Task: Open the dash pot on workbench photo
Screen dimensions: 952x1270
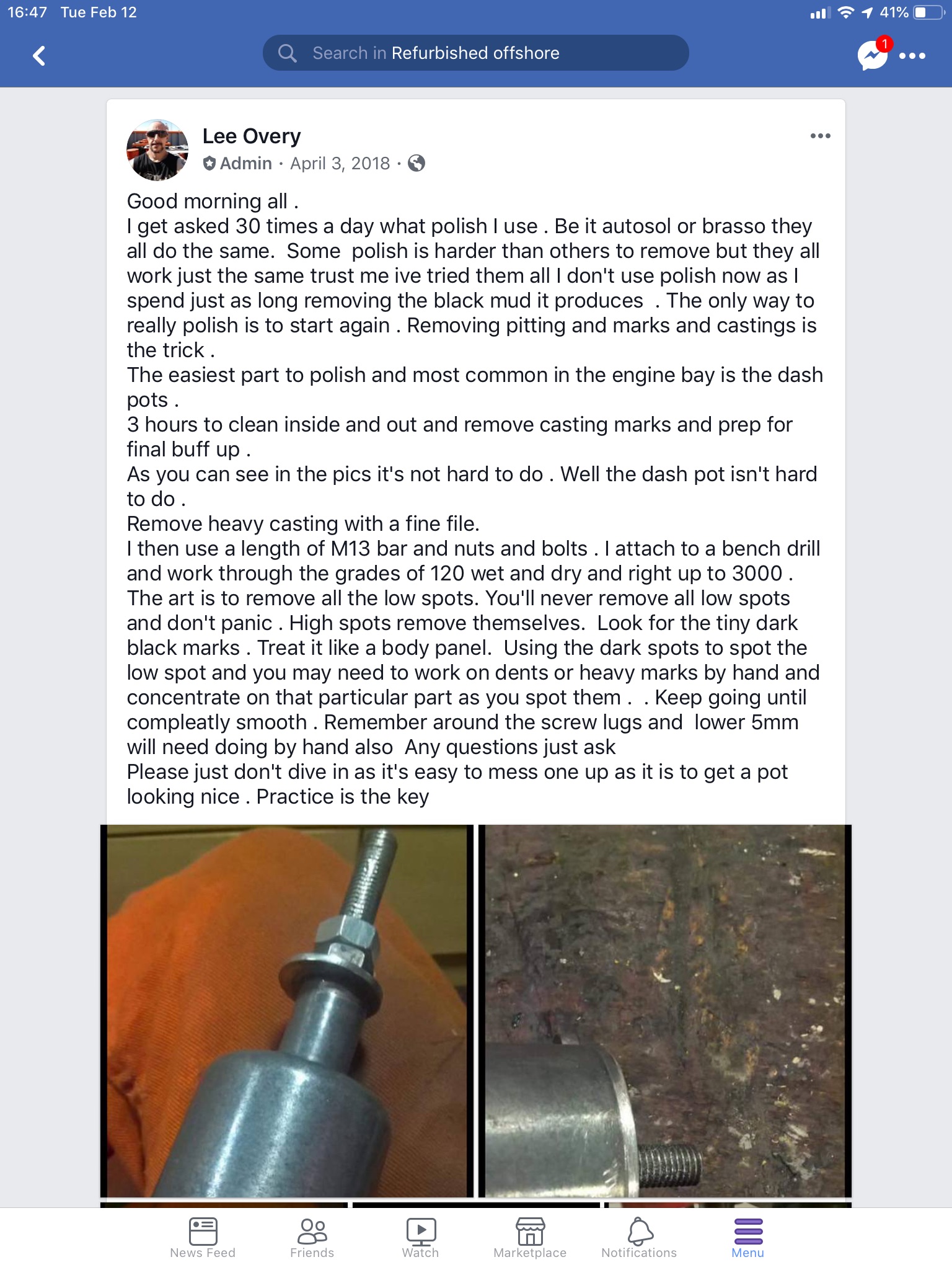Action: pyautogui.click(x=665, y=1011)
